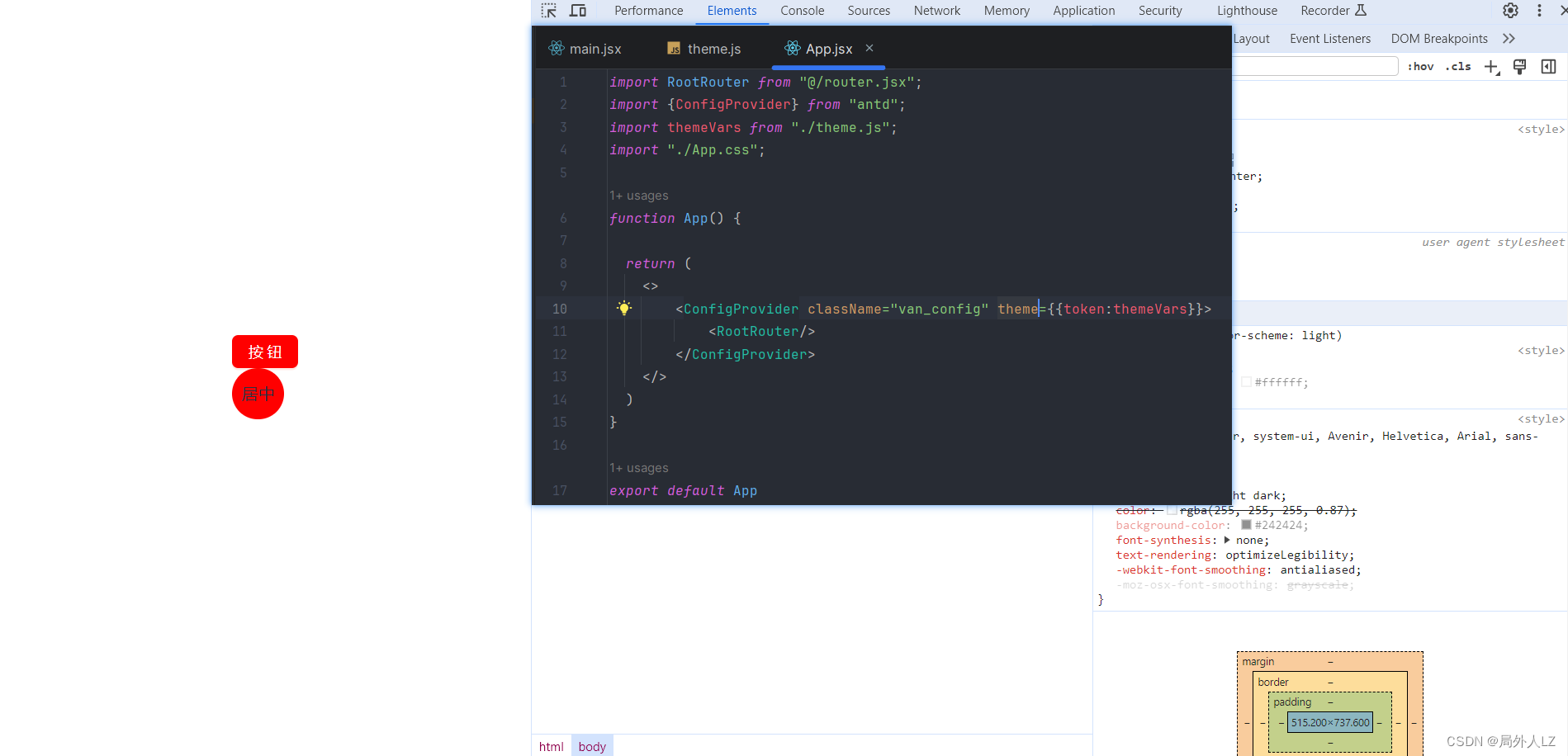The width and height of the screenshot is (1568, 756).
Task: Open the Event Listeners sub-tab
Action: [x=1330, y=39]
